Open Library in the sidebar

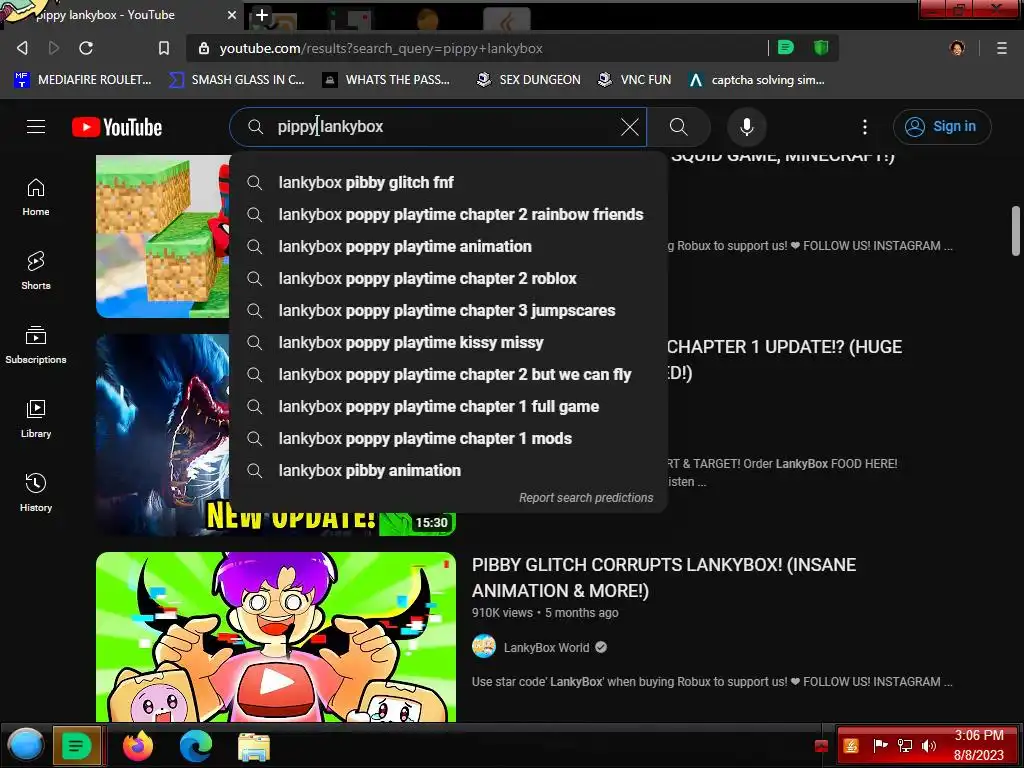pos(36,419)
